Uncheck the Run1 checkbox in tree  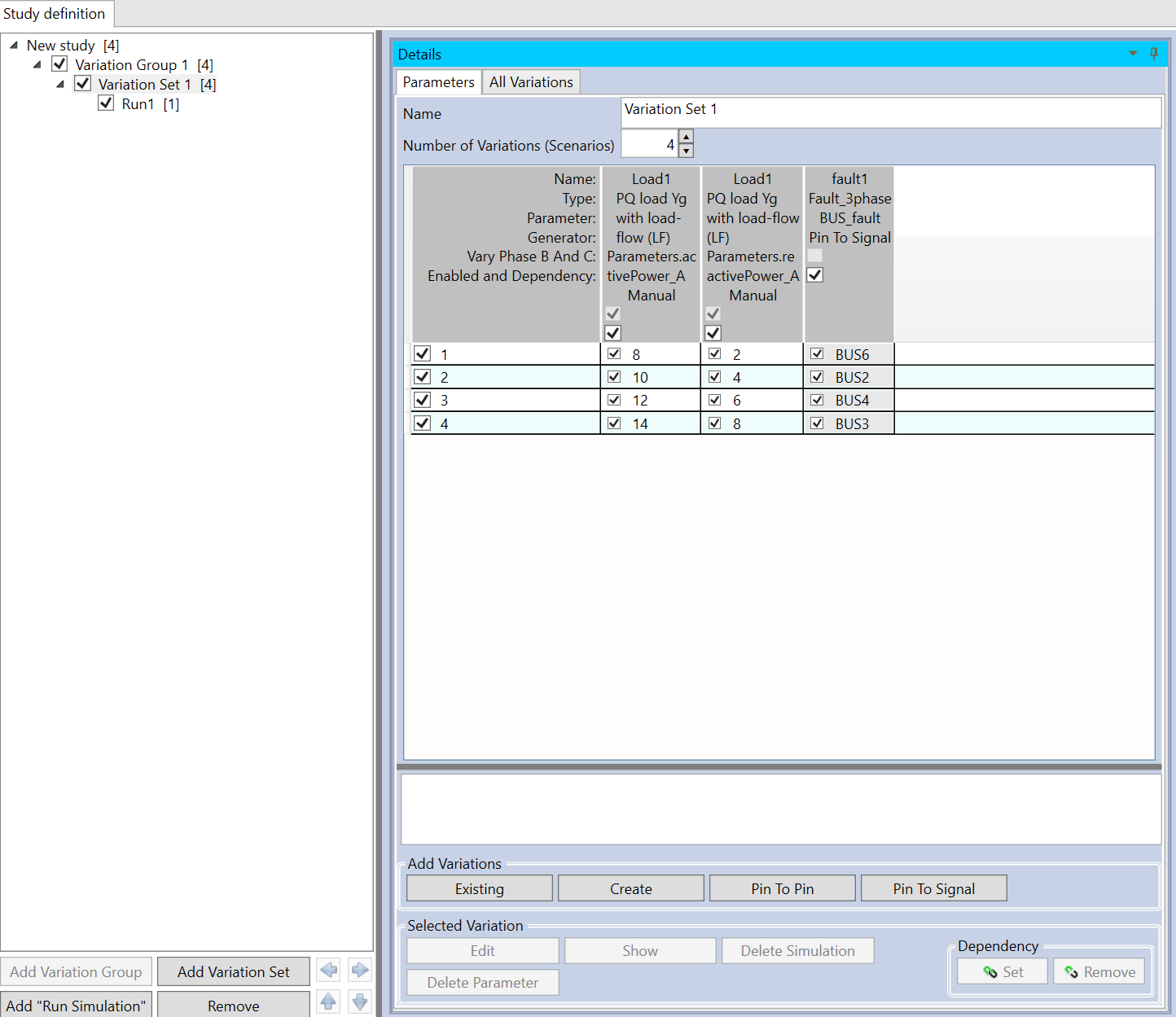pyautogui.click(x=106, y=103)
